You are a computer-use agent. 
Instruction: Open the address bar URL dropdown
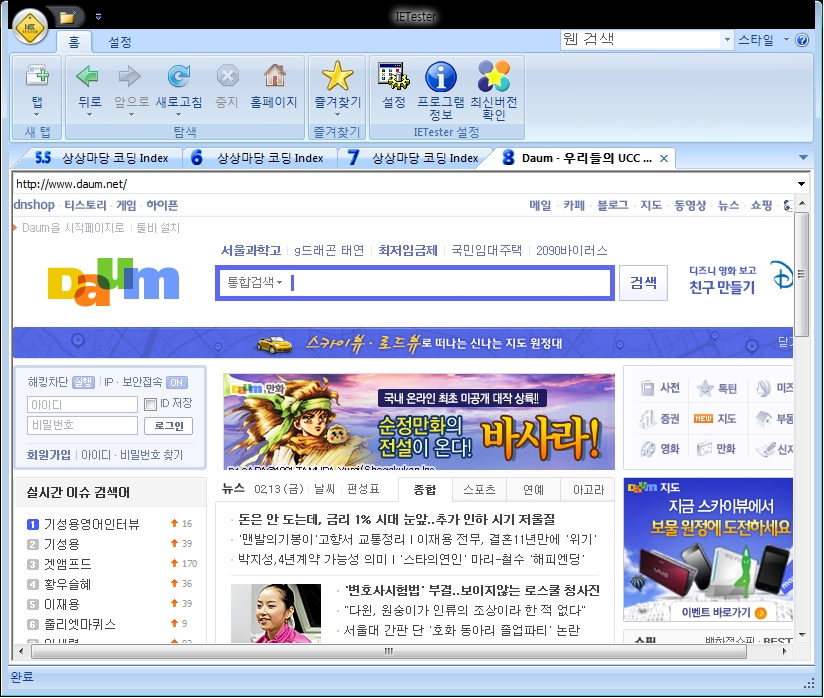pyautogui.click(x=801, y=184)
